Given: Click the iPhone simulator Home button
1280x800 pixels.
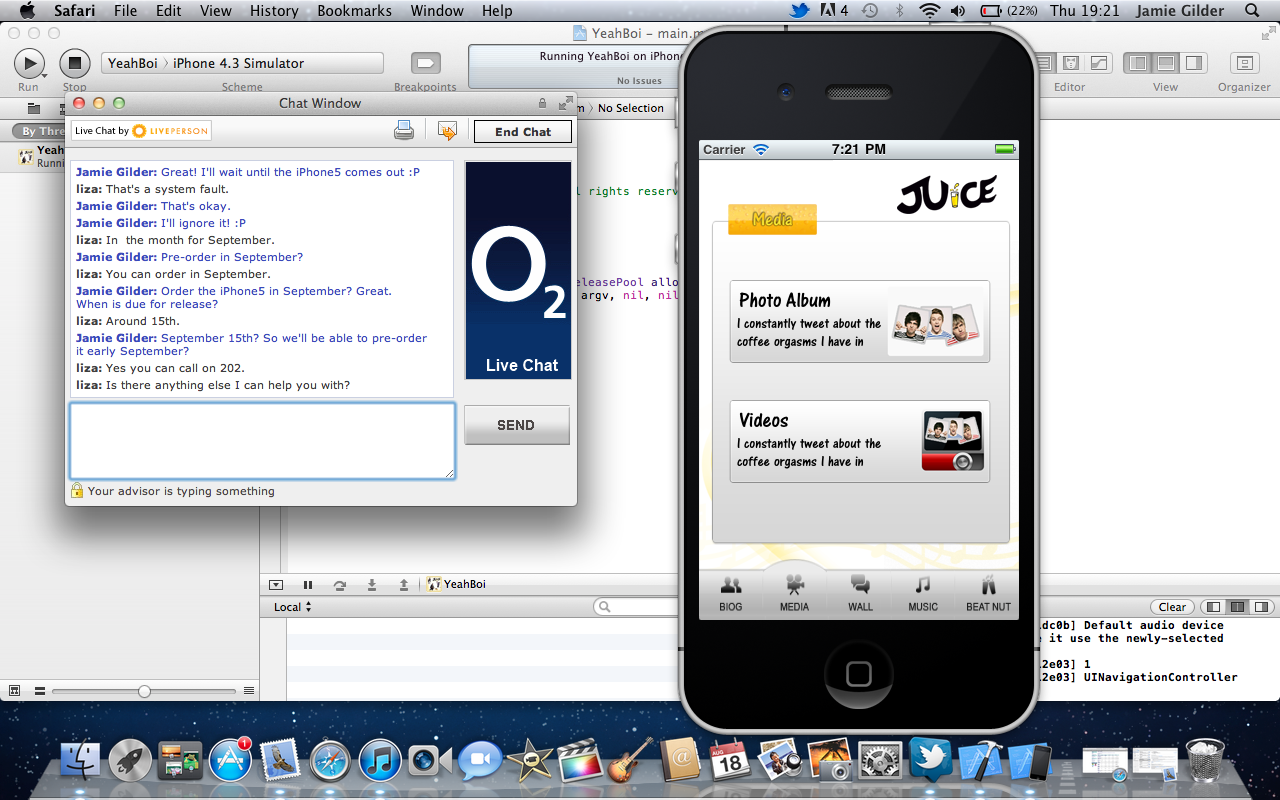Looking at the screenshot, I should click(x=859, y=673).
